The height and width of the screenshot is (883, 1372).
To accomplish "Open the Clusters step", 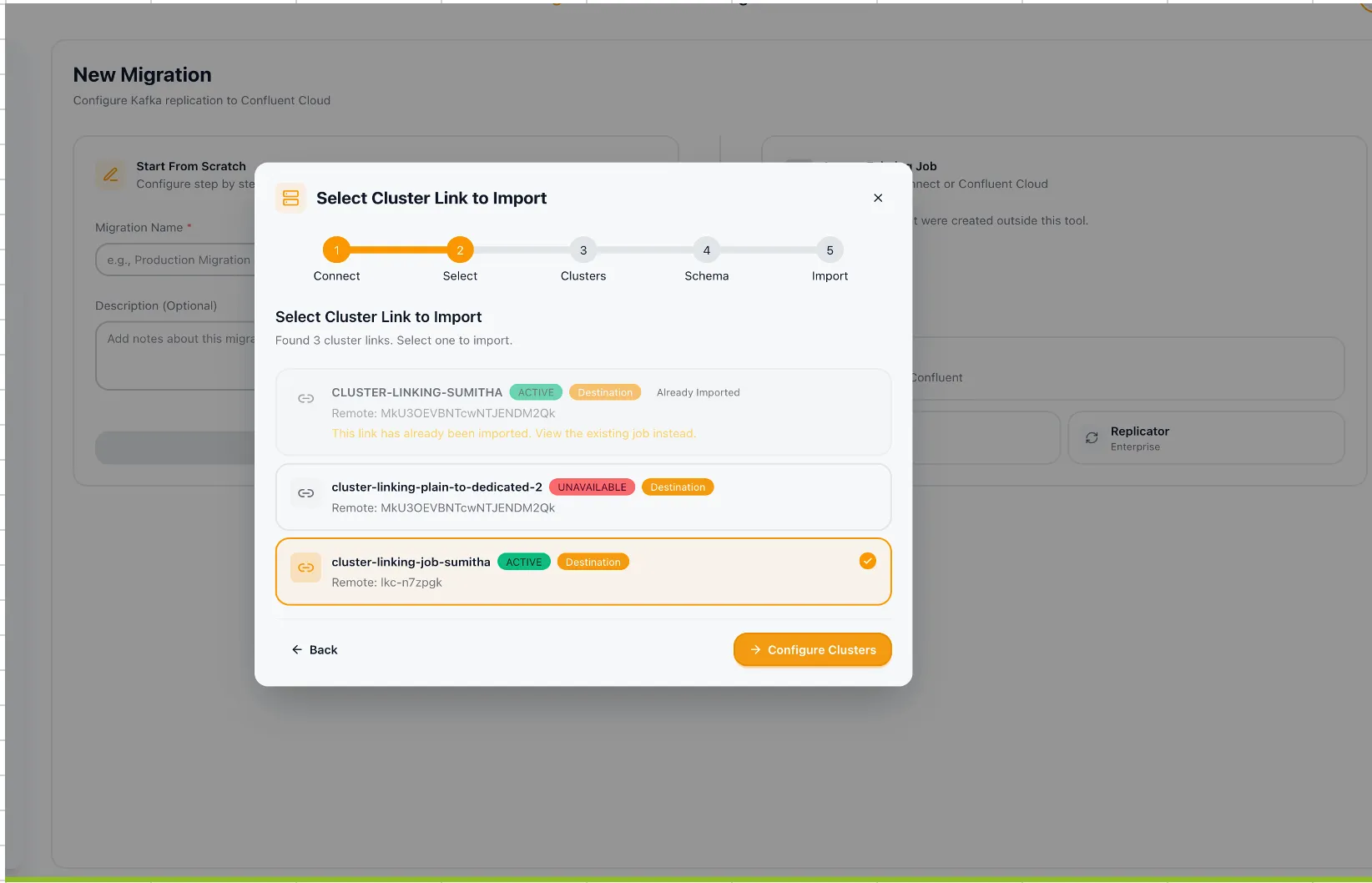I will point(583,250).
